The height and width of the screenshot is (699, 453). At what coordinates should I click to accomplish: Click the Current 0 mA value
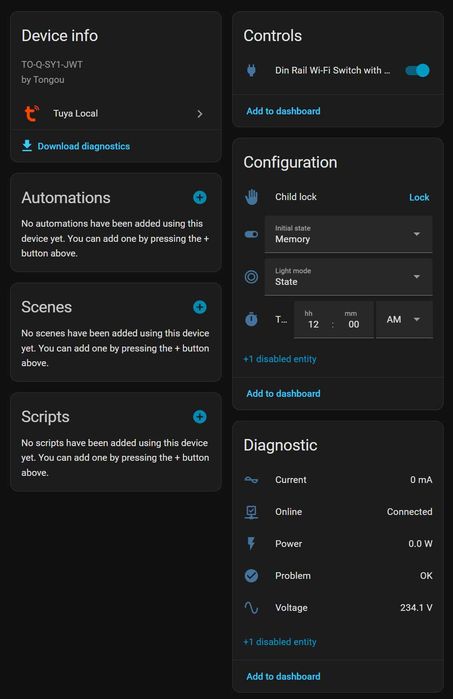point(421,480)
